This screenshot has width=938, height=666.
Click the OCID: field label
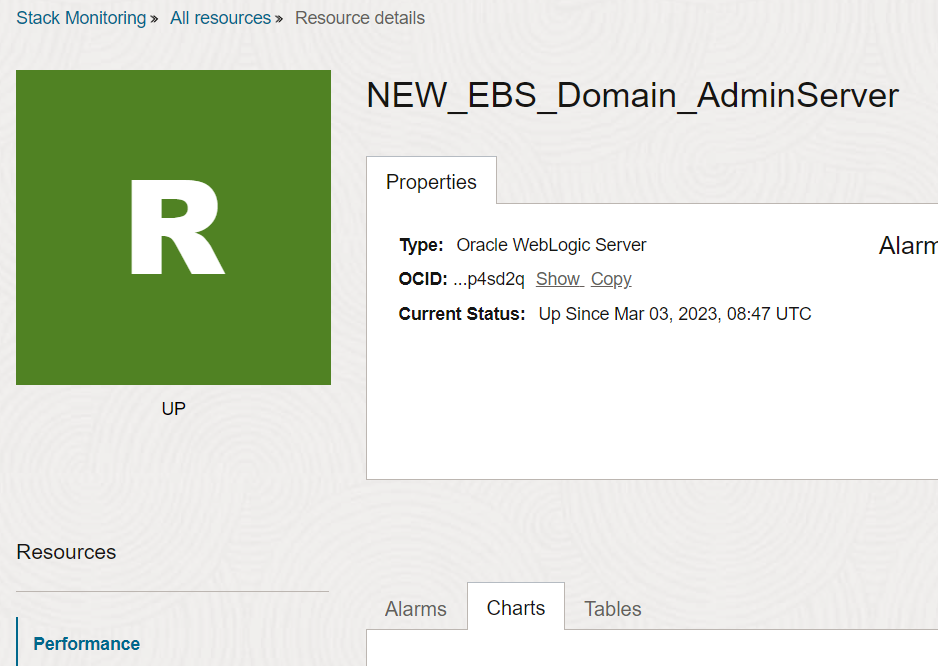(x=423, y=279)
